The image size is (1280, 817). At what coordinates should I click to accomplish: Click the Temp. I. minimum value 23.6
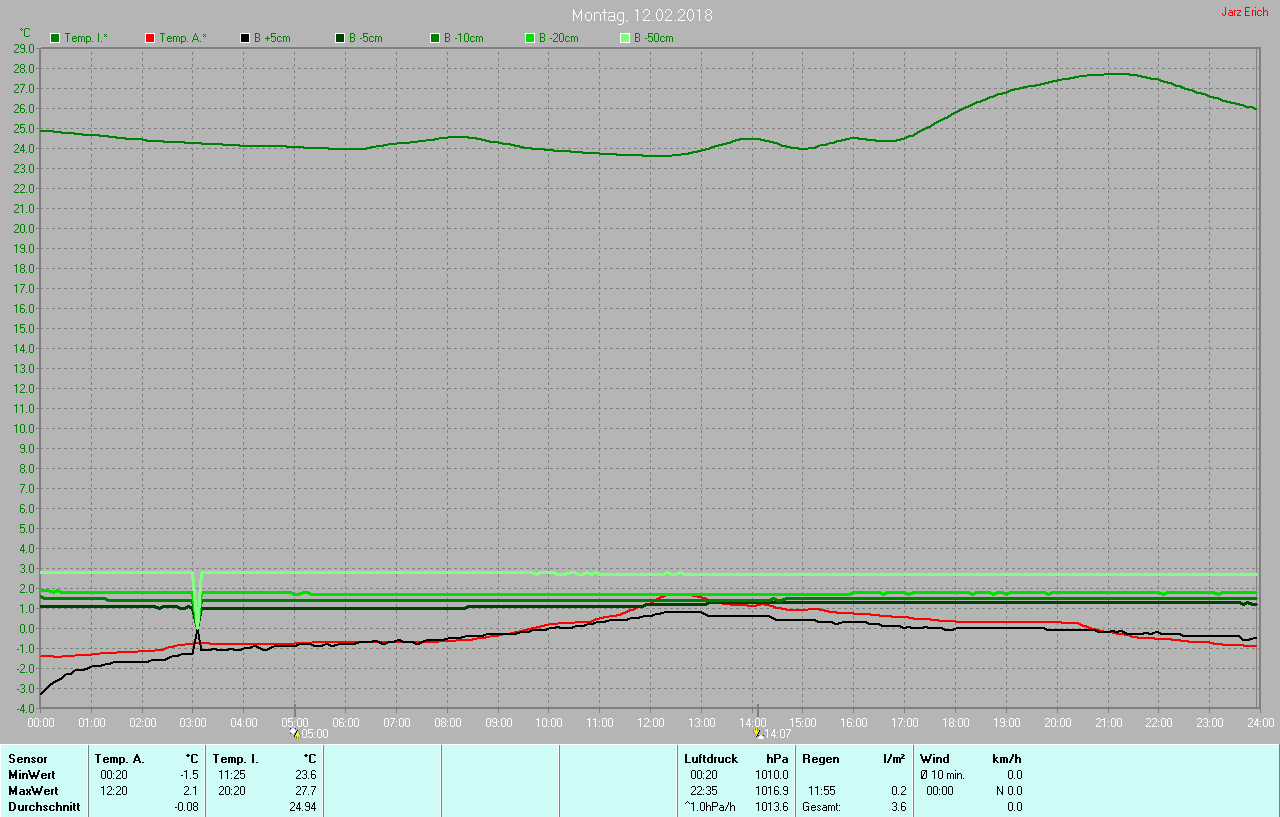click(306, 775)
